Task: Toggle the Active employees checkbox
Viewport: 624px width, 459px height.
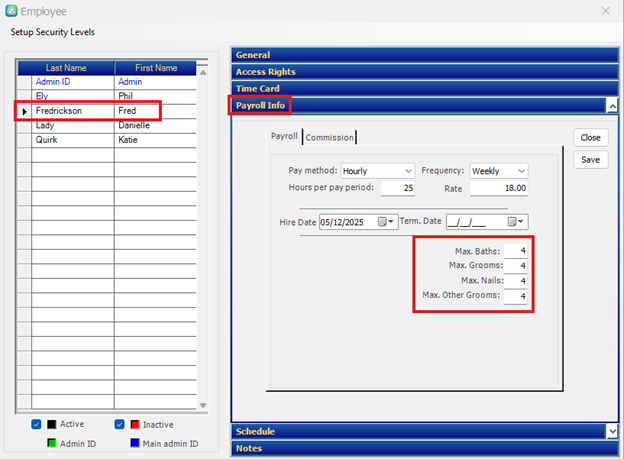Action: pyautogui.click(x=37, y=423)
